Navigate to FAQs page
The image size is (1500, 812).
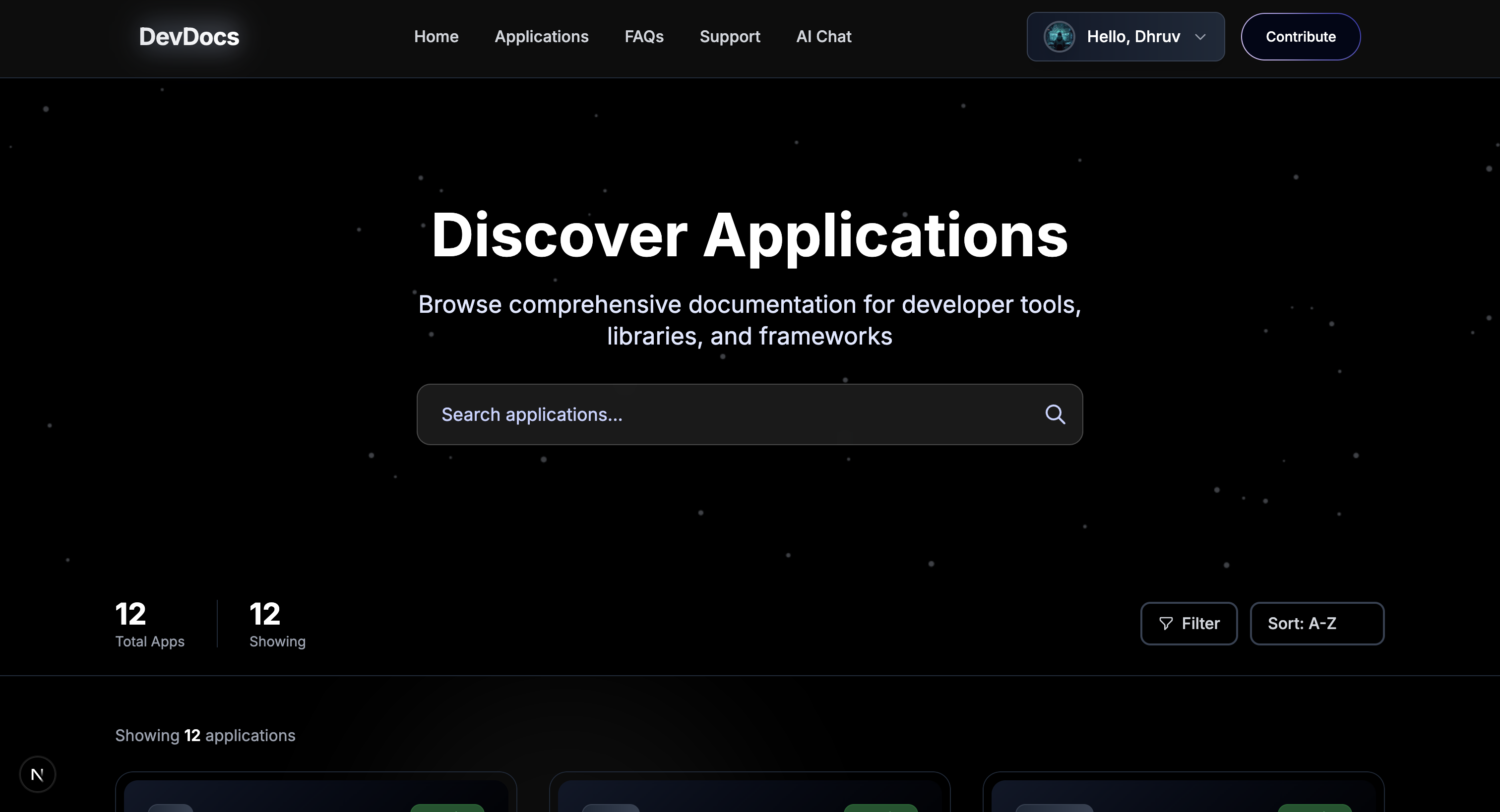pos(643,37)
